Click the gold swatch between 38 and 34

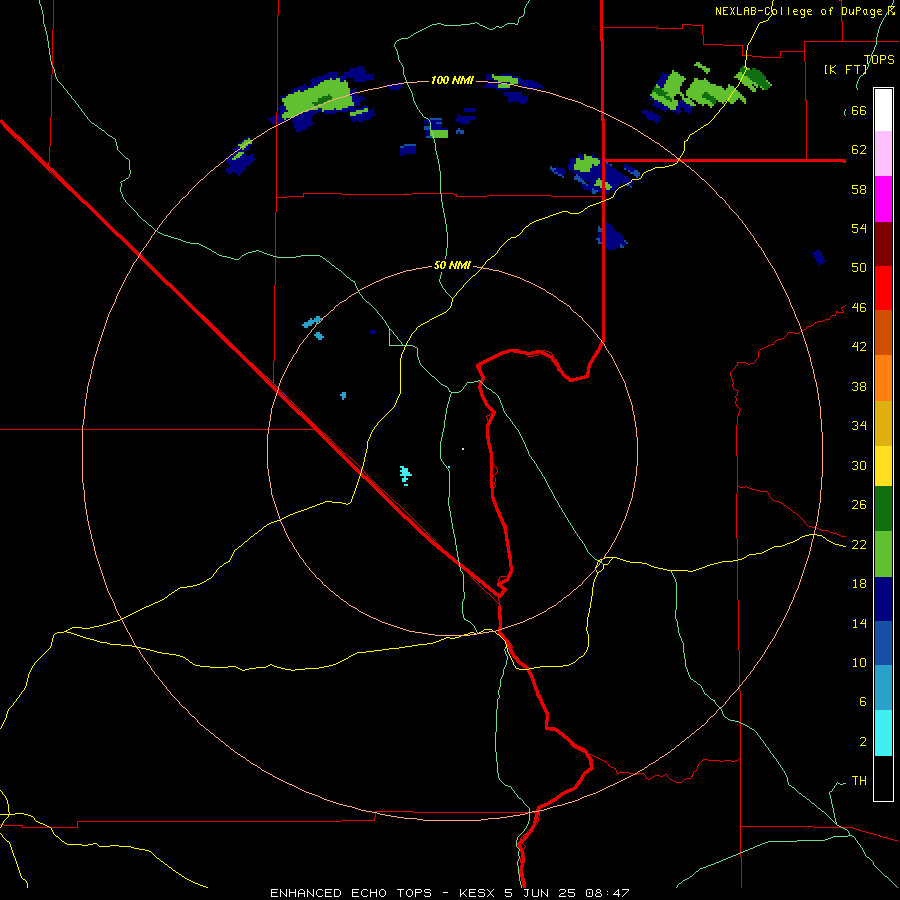pyautogui.click(x=883, y=423)
